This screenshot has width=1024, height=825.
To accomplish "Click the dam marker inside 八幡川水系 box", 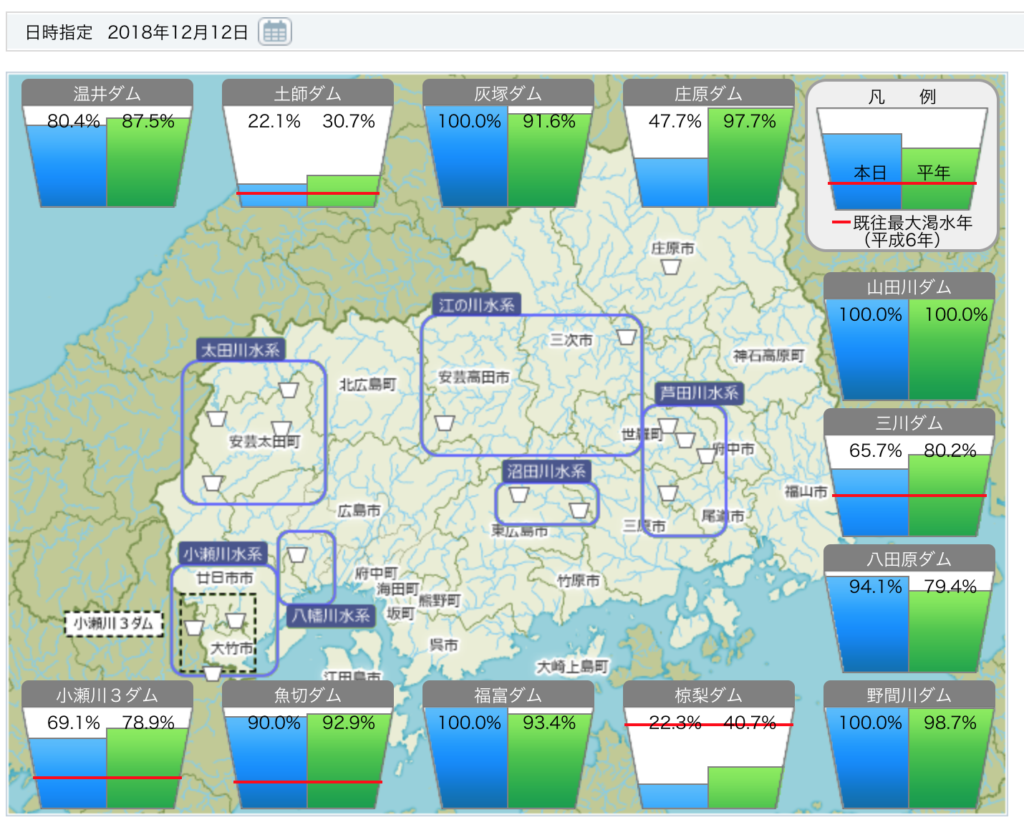I will pos(297,553).
